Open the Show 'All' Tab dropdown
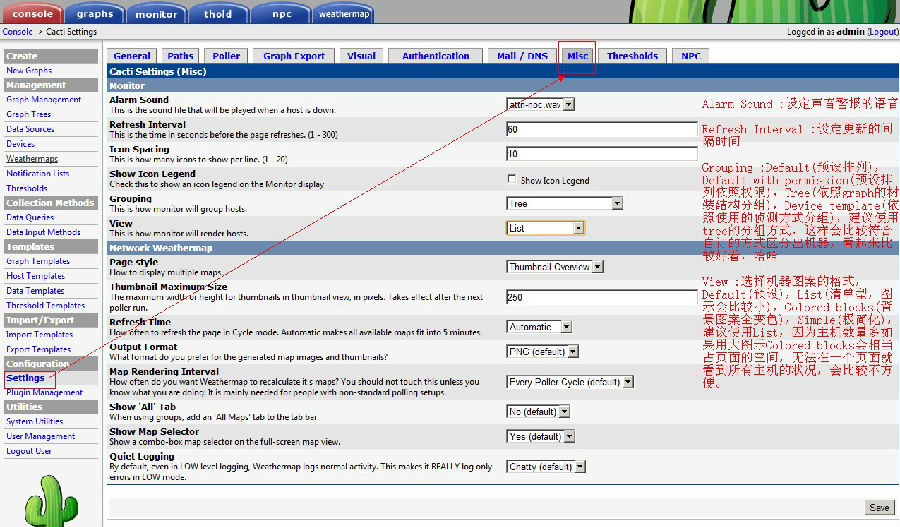Image resolution: width=900 pixels, height=527 pixels. (538, 412)
